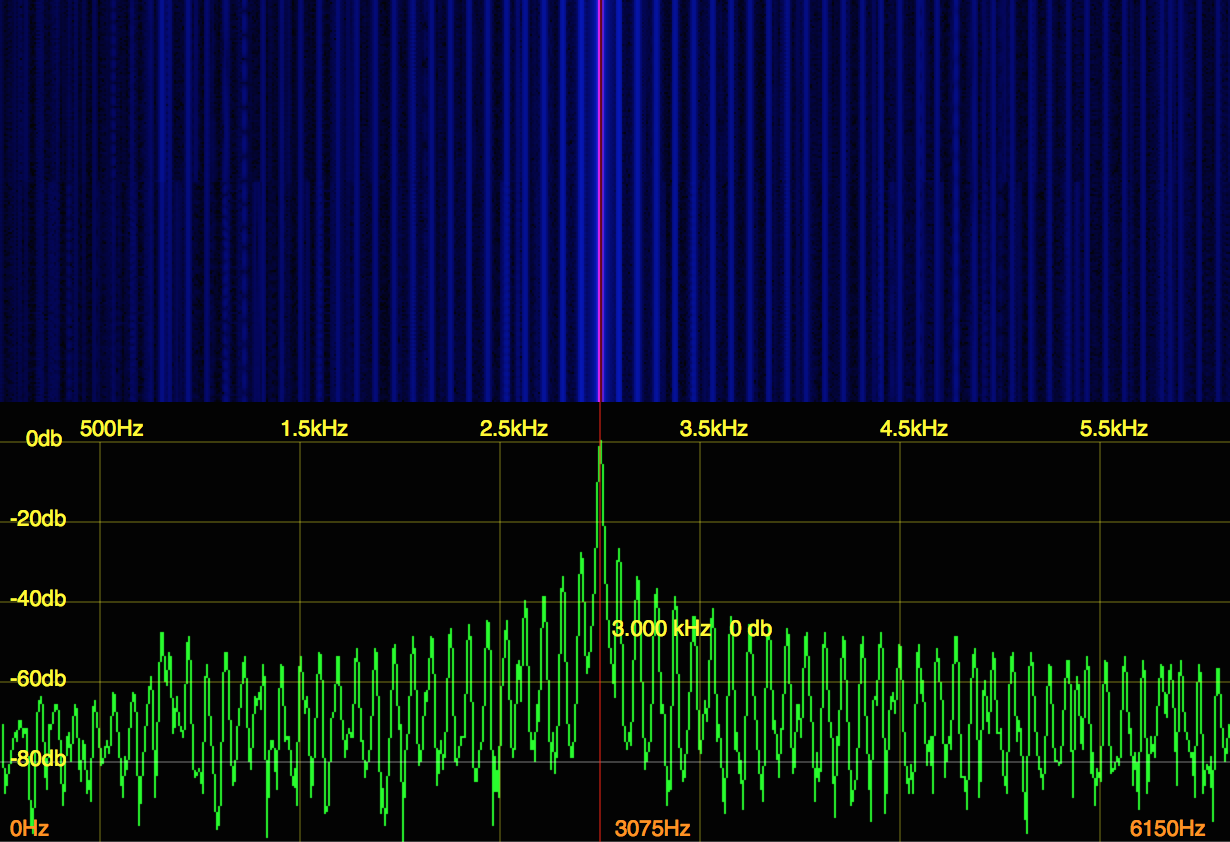This screenshot has width=1230, height=842.
Task: Click the 3.5kHz frequency axis label
Action: pyautogui.click(x=714, y=429)
